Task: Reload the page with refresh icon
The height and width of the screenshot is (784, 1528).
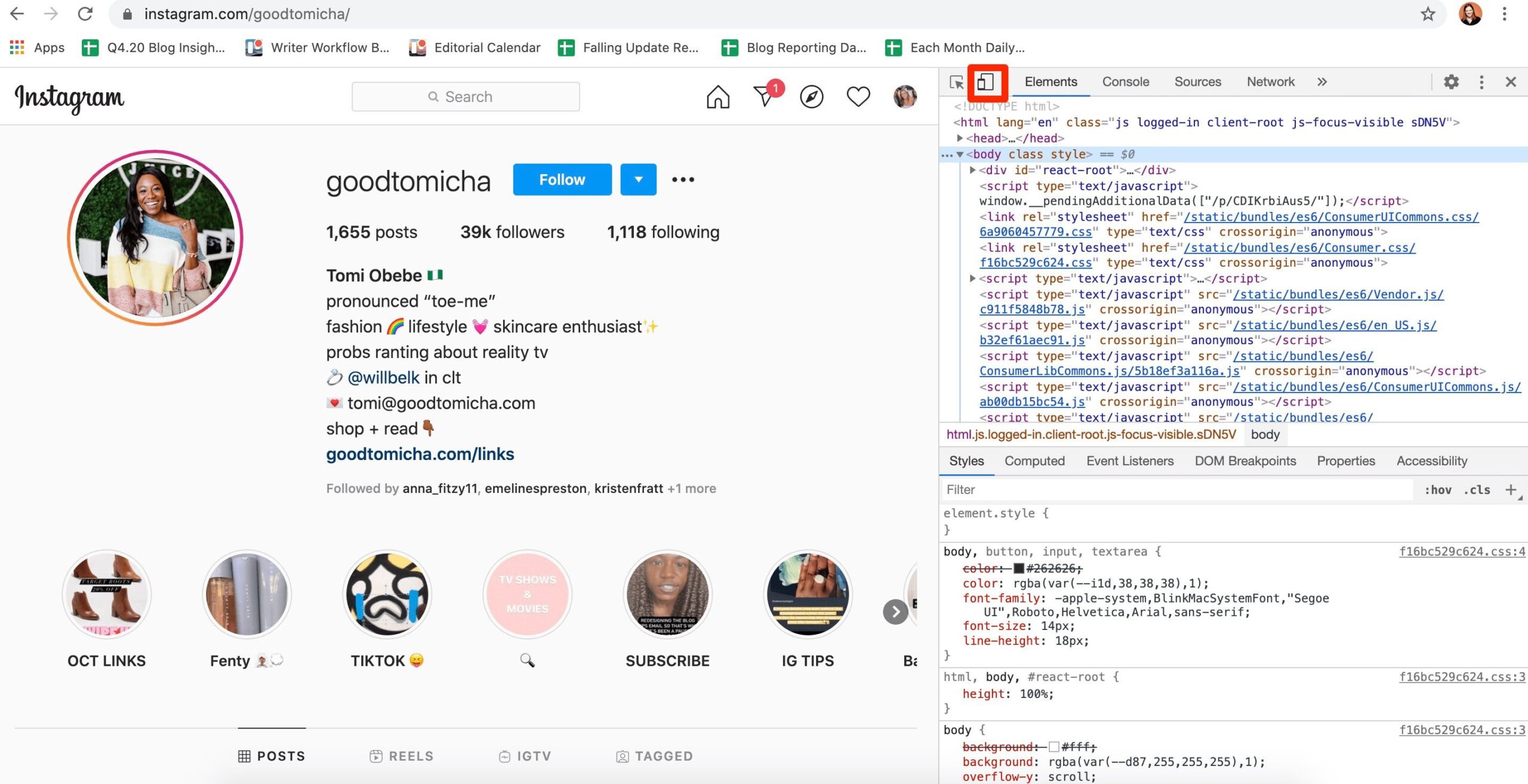Action: coord(85,14)
